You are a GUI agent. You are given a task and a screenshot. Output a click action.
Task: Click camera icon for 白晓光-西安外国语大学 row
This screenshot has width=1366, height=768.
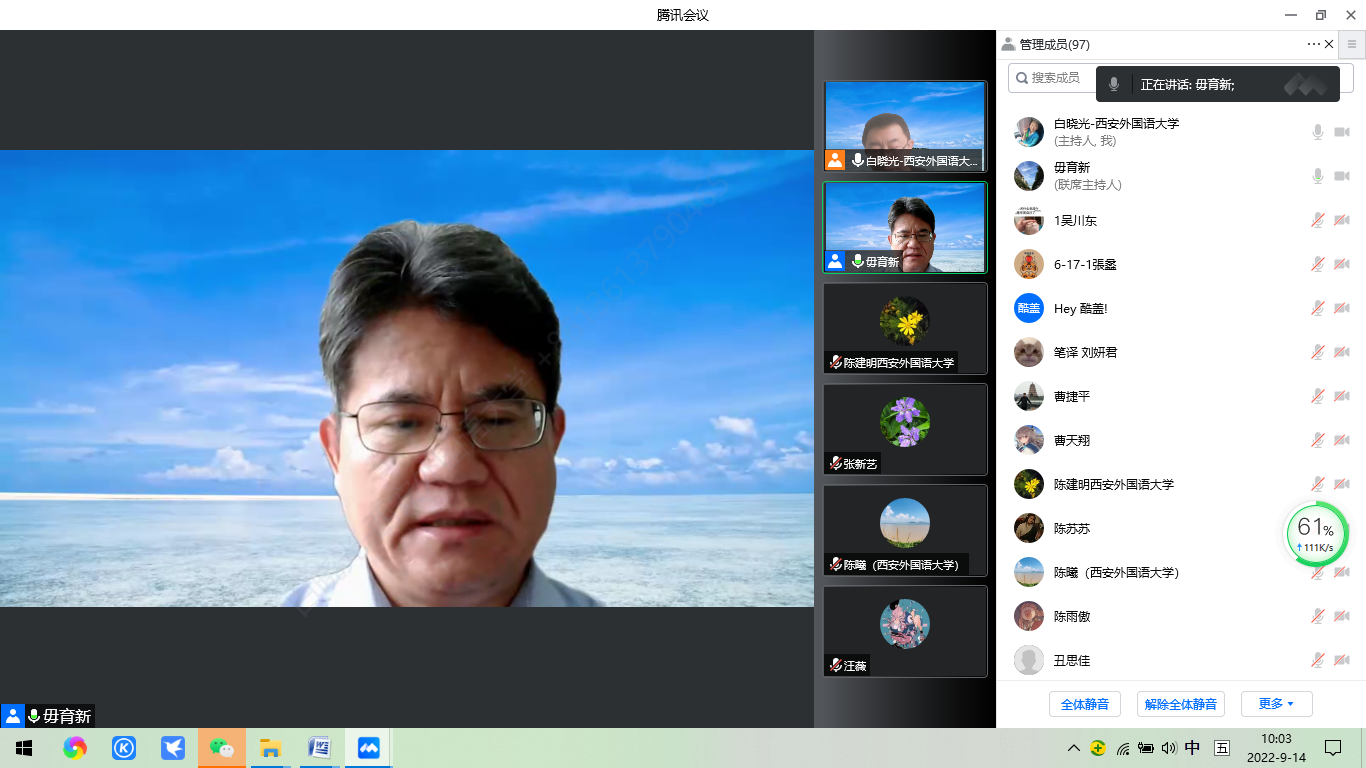coord(1342,132)
